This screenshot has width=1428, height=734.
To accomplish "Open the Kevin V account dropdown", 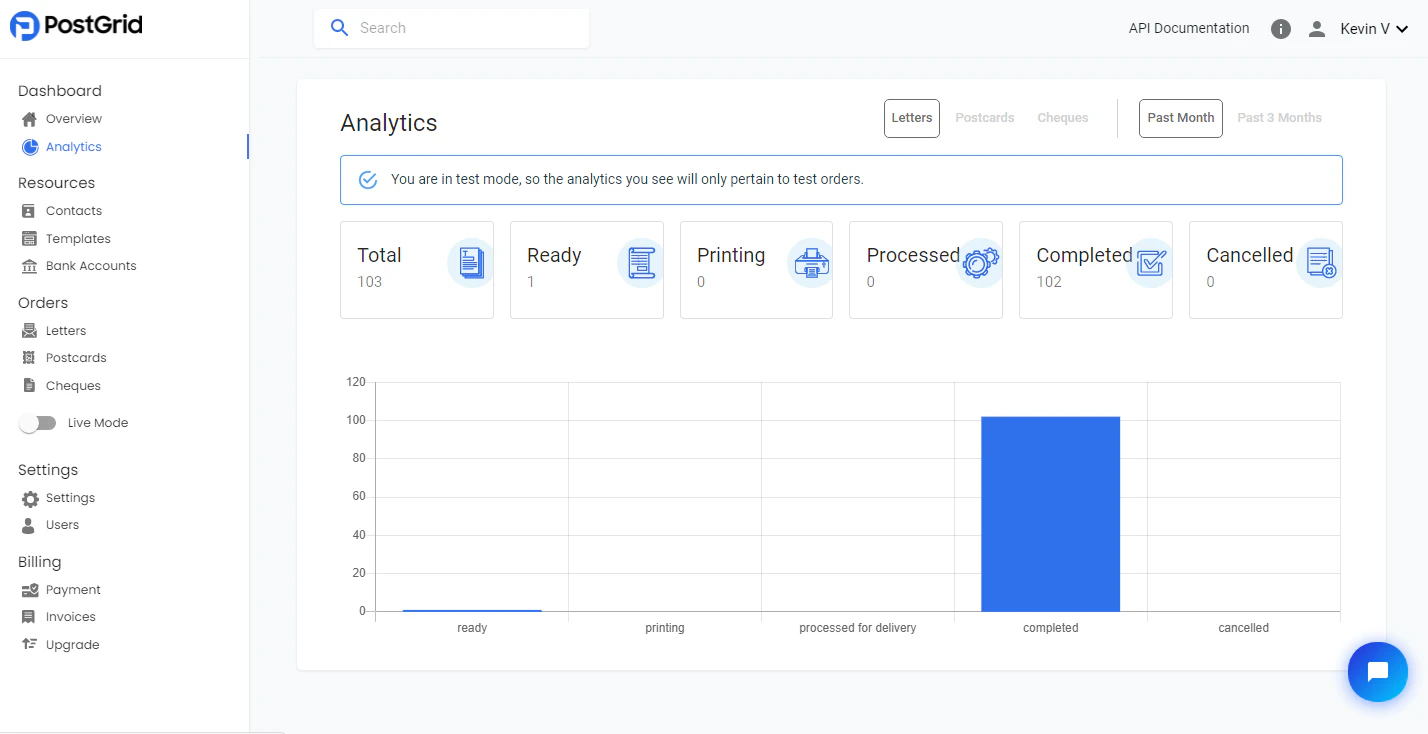I will pyautogui.click(x=1374, y=28).
